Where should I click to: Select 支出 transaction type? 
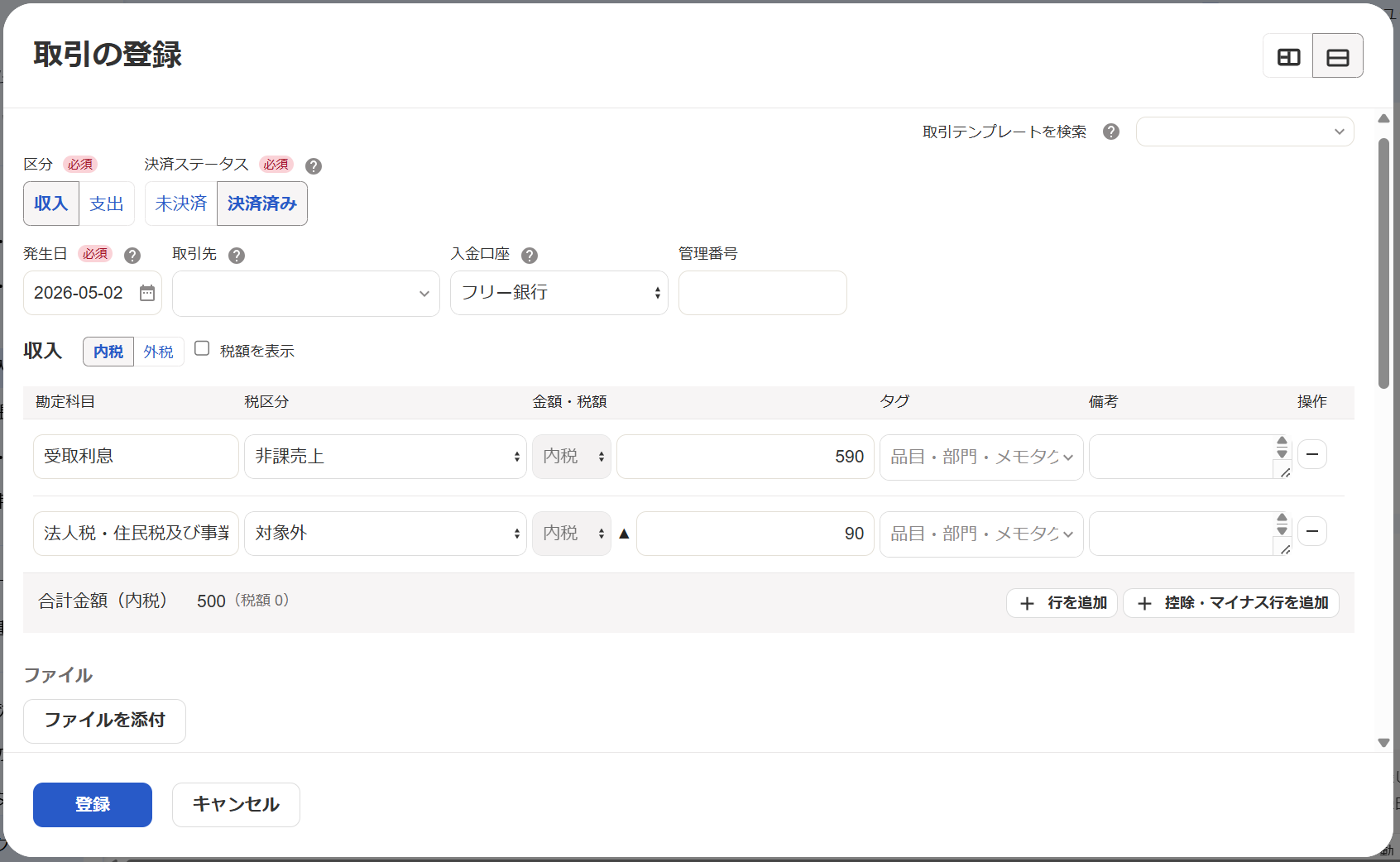click(x=107, y=204)
